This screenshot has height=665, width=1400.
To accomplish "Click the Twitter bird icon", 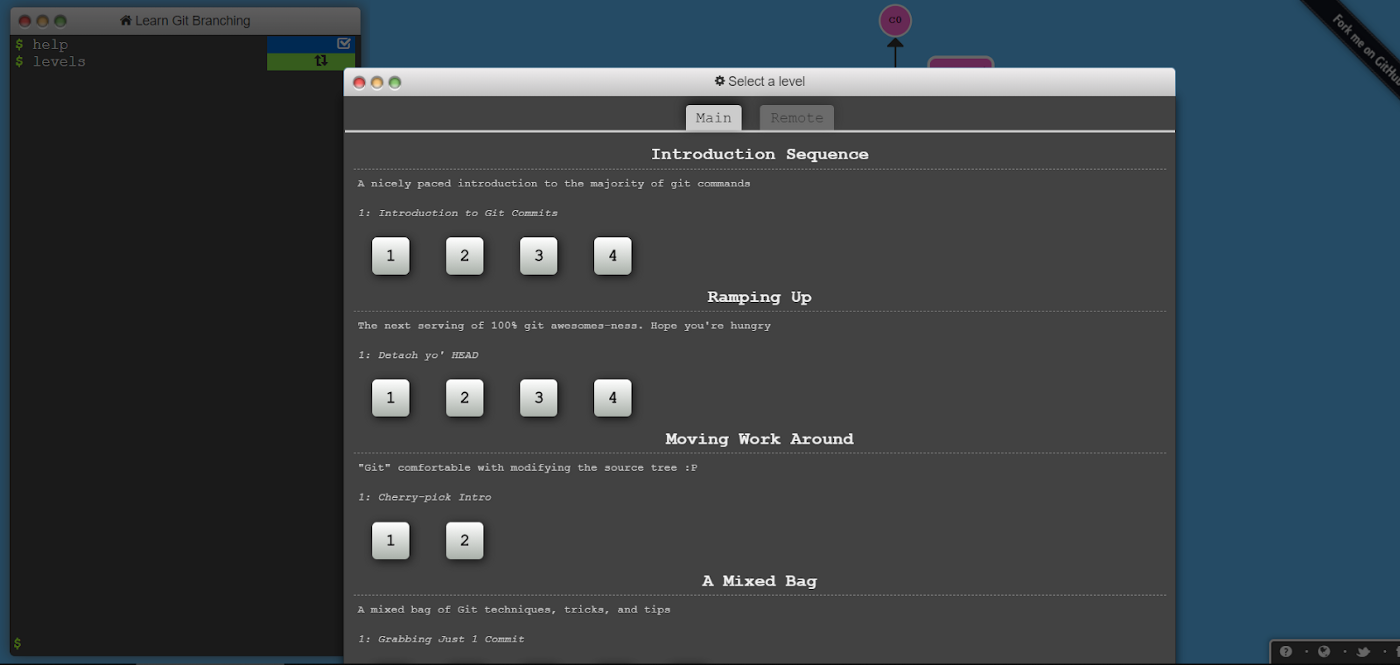I will click(1362, 652).
